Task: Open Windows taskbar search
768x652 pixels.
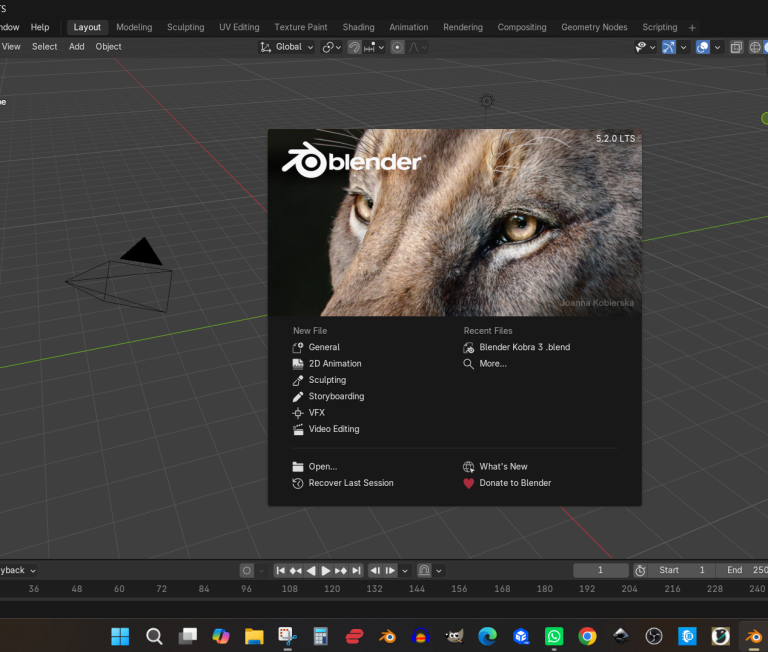Action: pos(154,636)
